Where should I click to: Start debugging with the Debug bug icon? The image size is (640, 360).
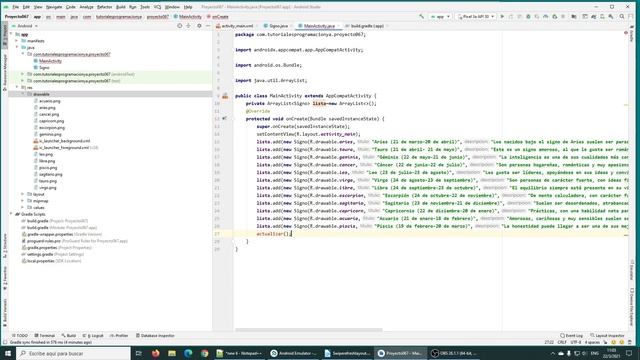[x=528, y=17]
